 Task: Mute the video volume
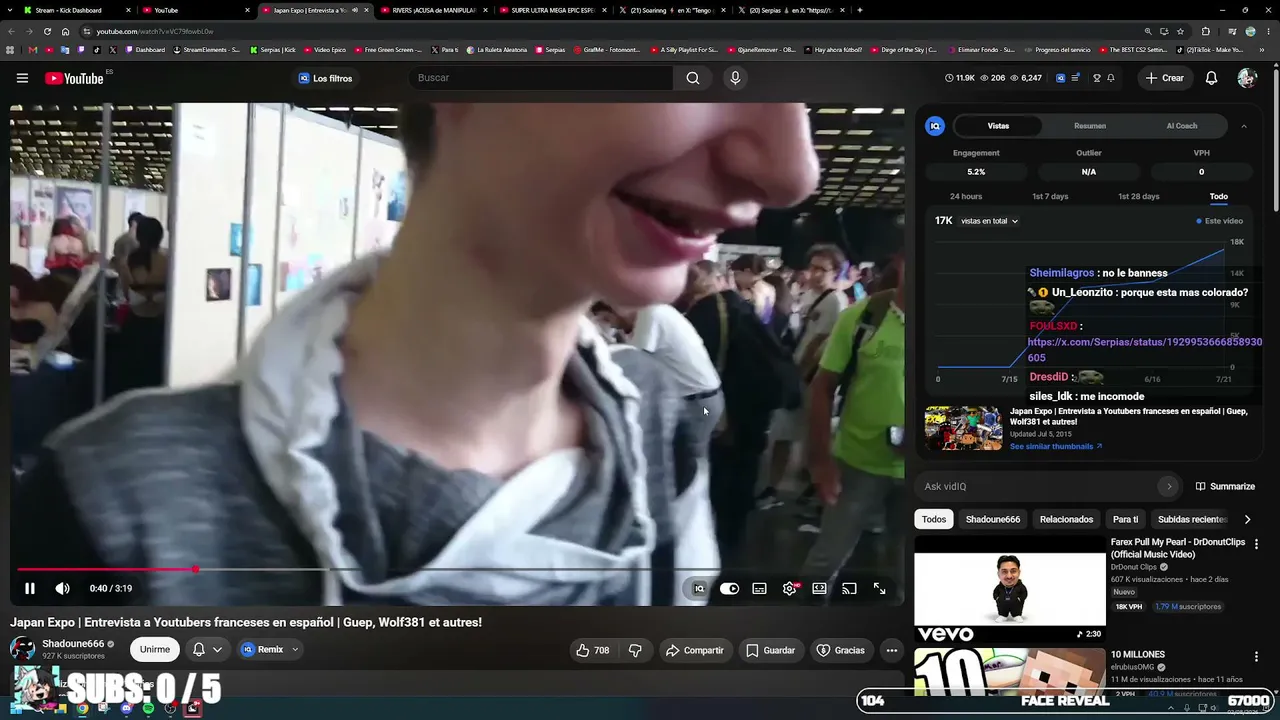[x=62, y=589]
